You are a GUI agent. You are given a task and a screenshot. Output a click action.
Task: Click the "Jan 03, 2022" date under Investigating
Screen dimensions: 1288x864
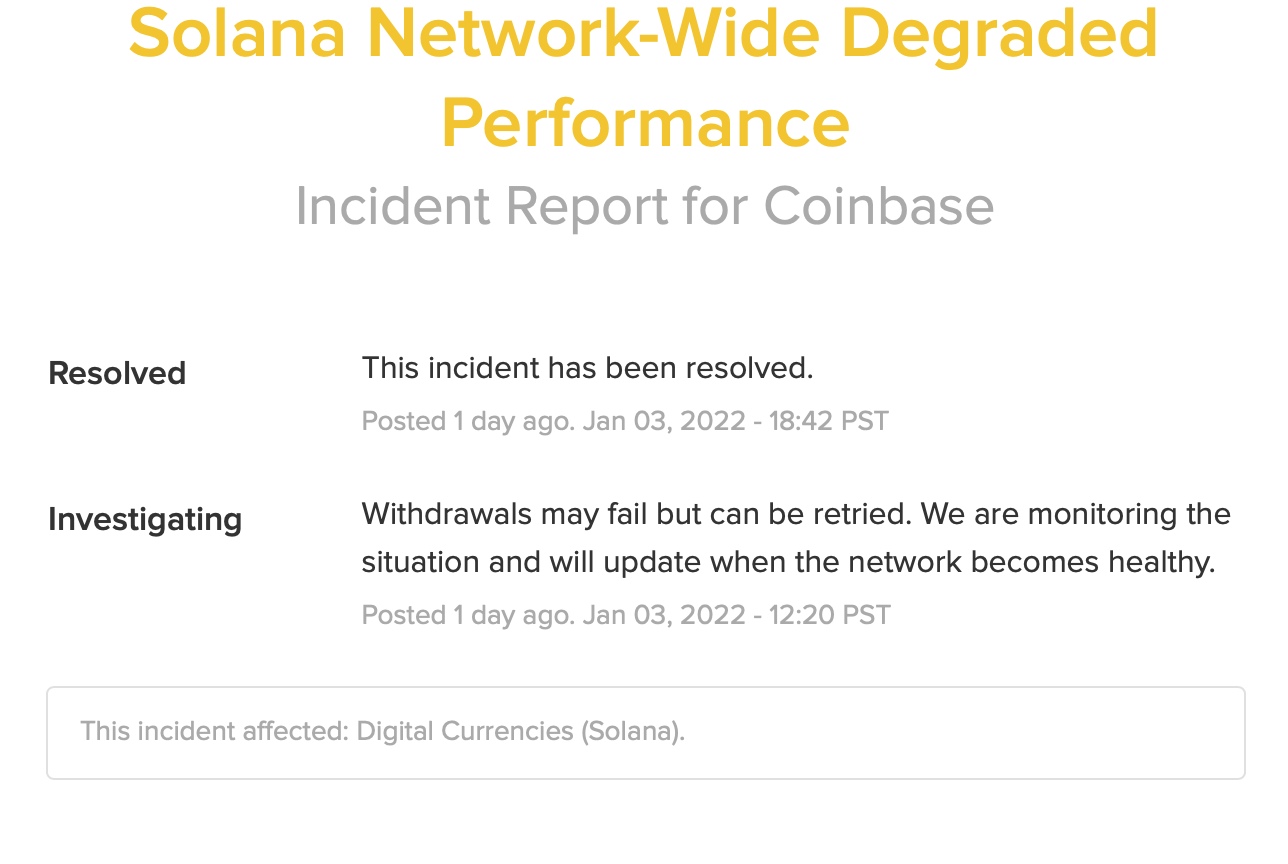[664, 615]
